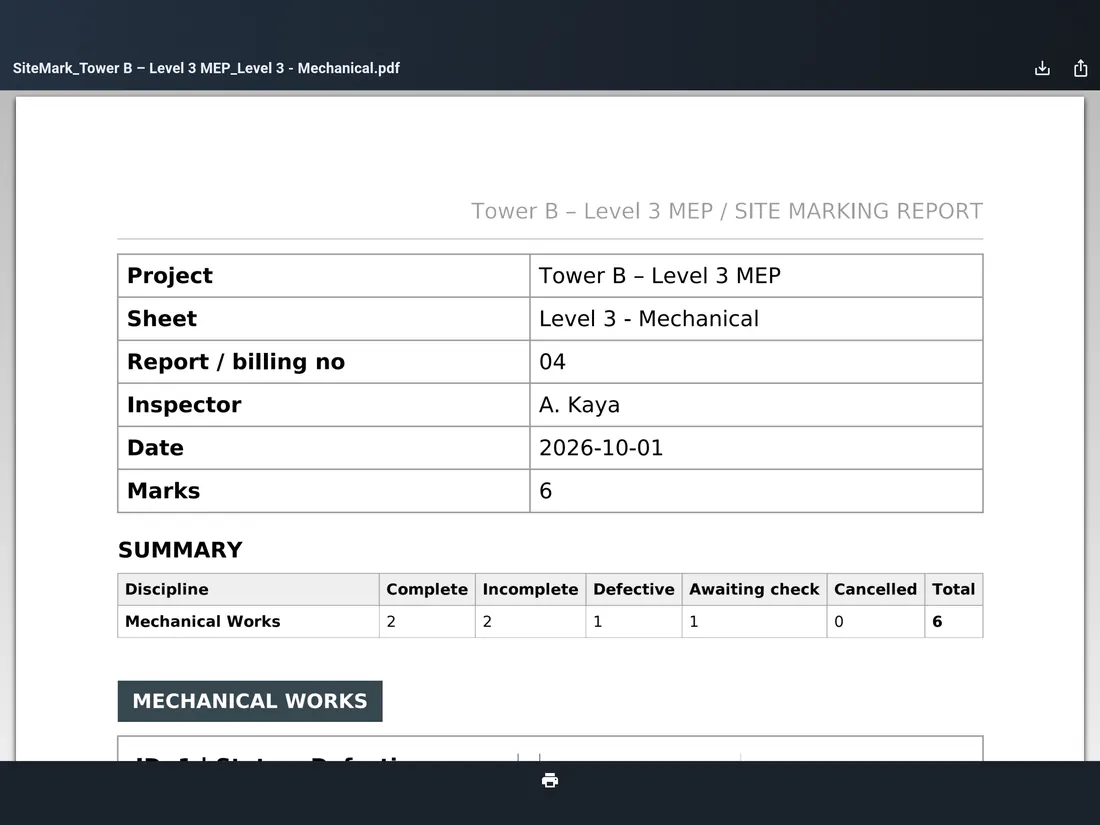1100x825 pixels.
Task: Click the 'Report / billing no' label
Action: point(236,362)
